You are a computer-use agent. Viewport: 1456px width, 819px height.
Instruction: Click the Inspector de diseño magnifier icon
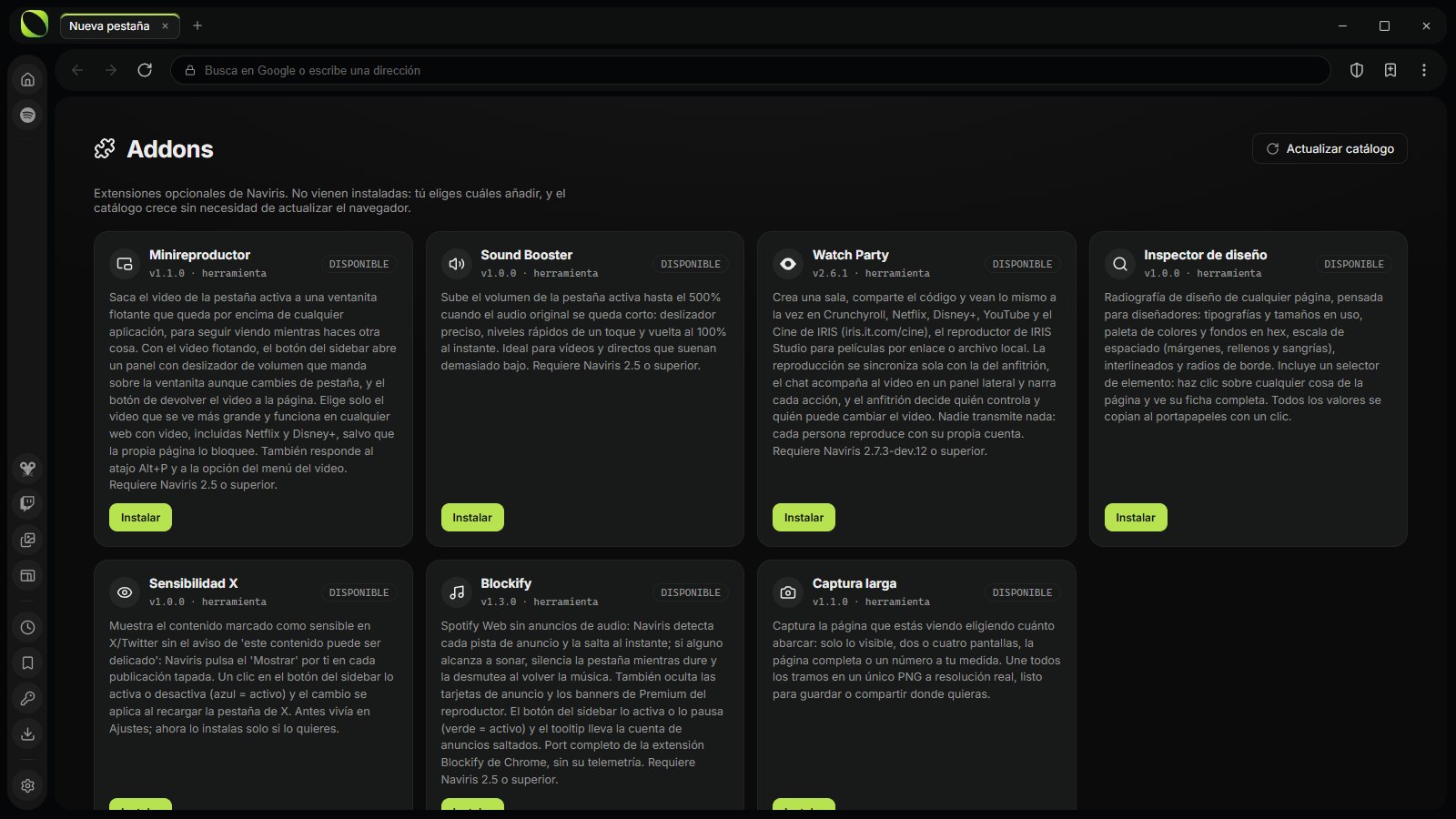click(1119, 264)
